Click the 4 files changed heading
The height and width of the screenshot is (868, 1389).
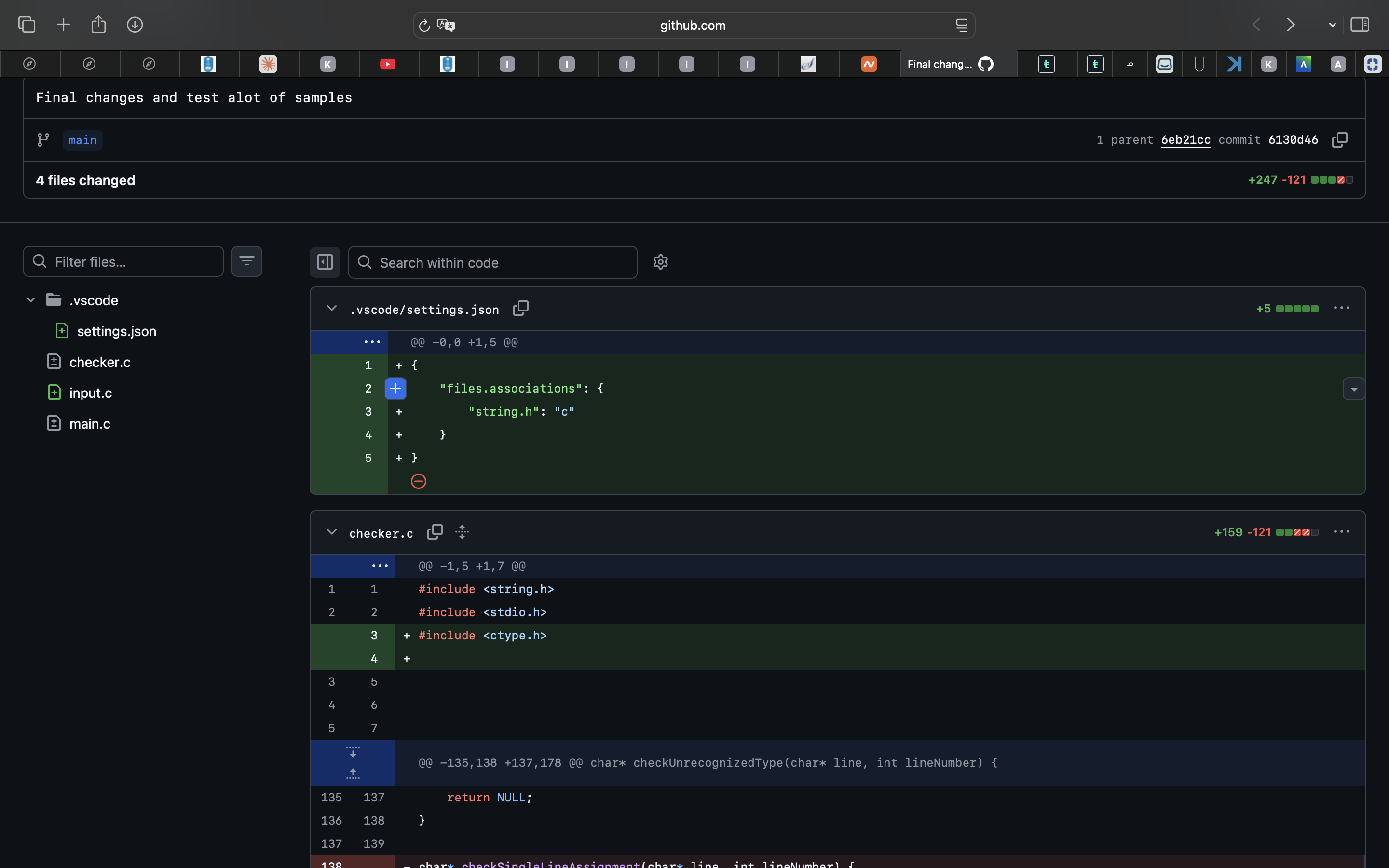[x=85, y=180]
